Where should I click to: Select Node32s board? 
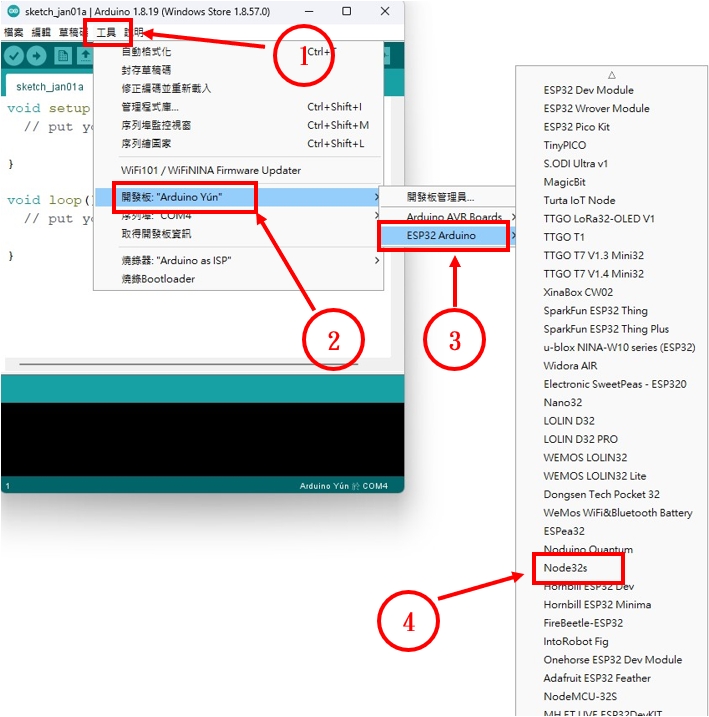tap(612, 568)
